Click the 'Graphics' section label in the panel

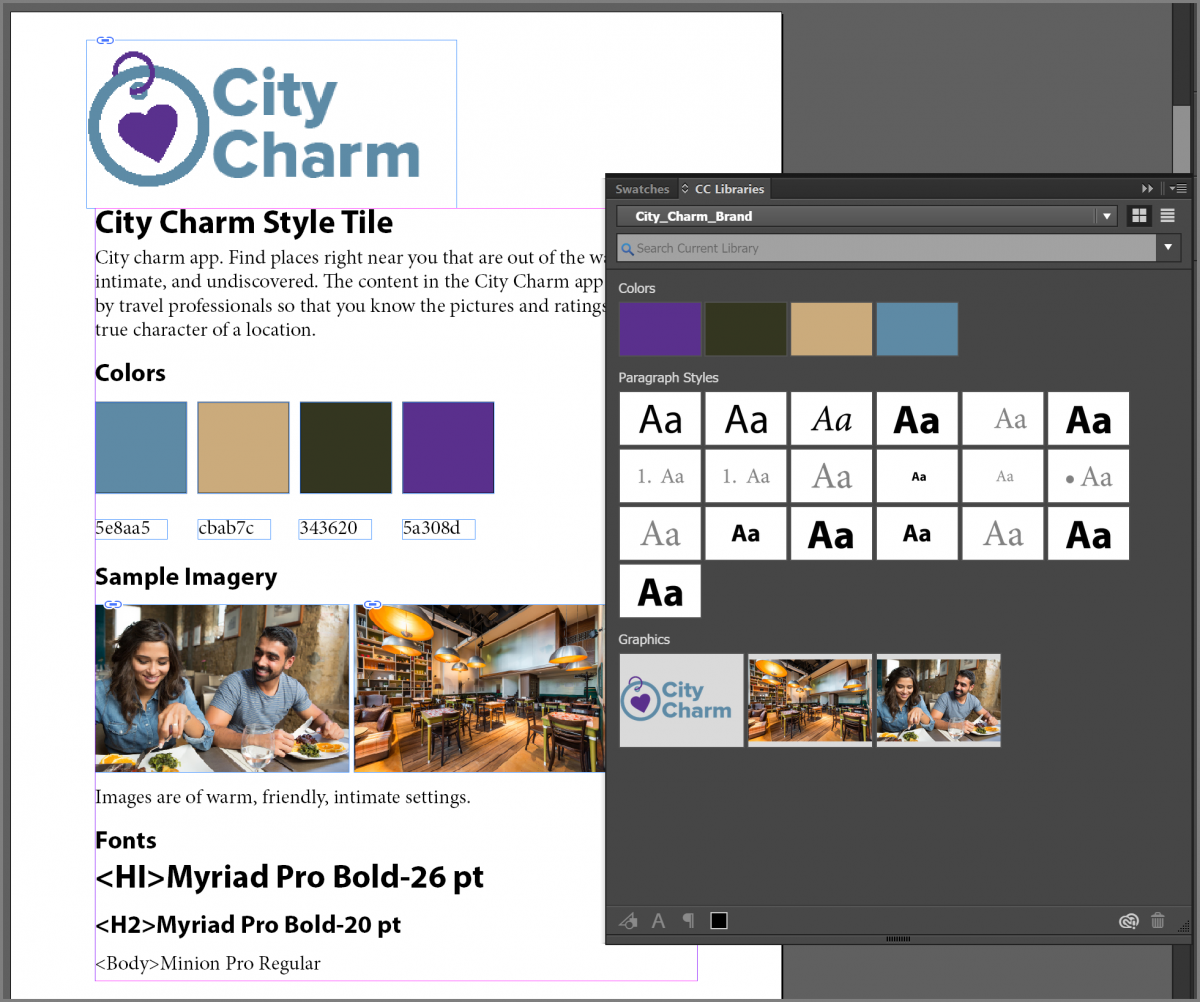tap(644, 640)
